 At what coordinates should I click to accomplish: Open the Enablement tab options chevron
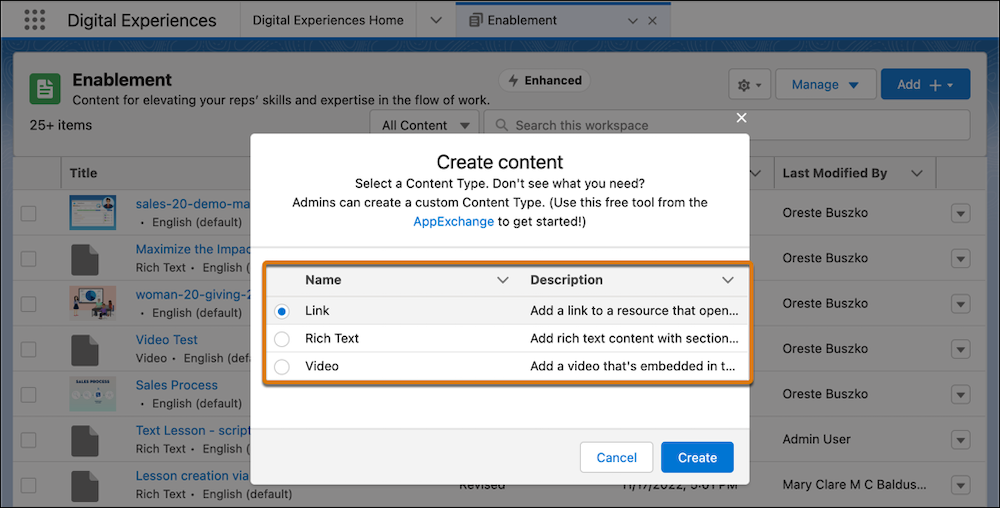click(x=632, y=20)
